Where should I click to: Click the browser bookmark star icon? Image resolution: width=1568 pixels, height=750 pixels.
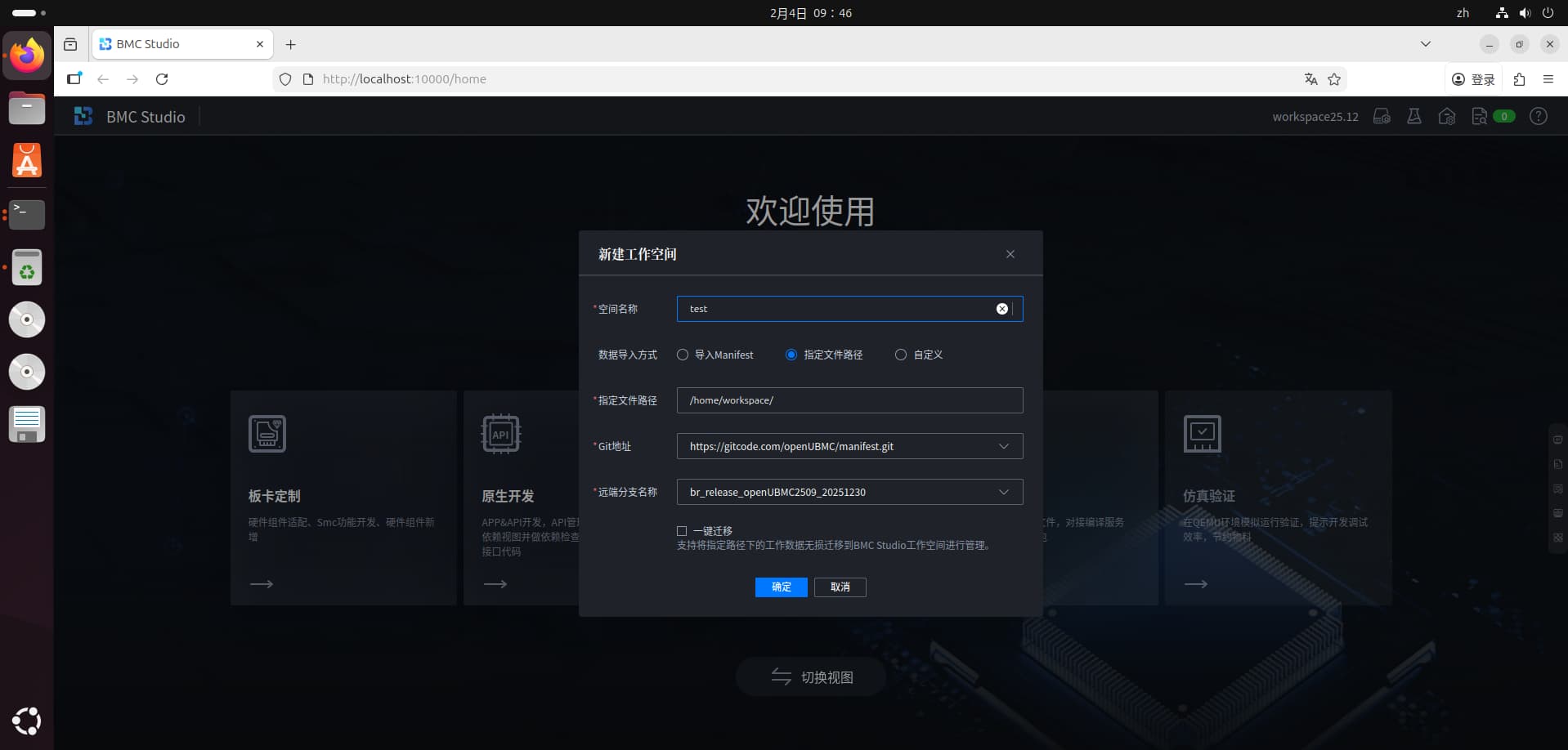pos(1334,79)
